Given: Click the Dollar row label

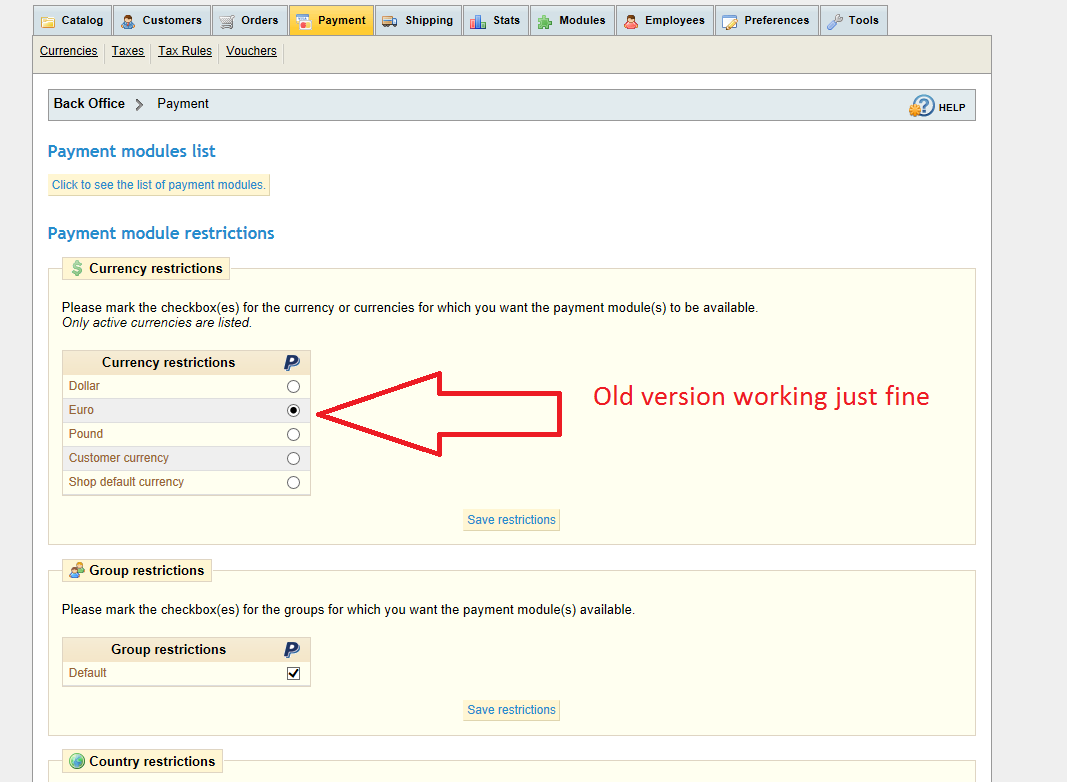Looking at the screenshot, I should point(84,386).
